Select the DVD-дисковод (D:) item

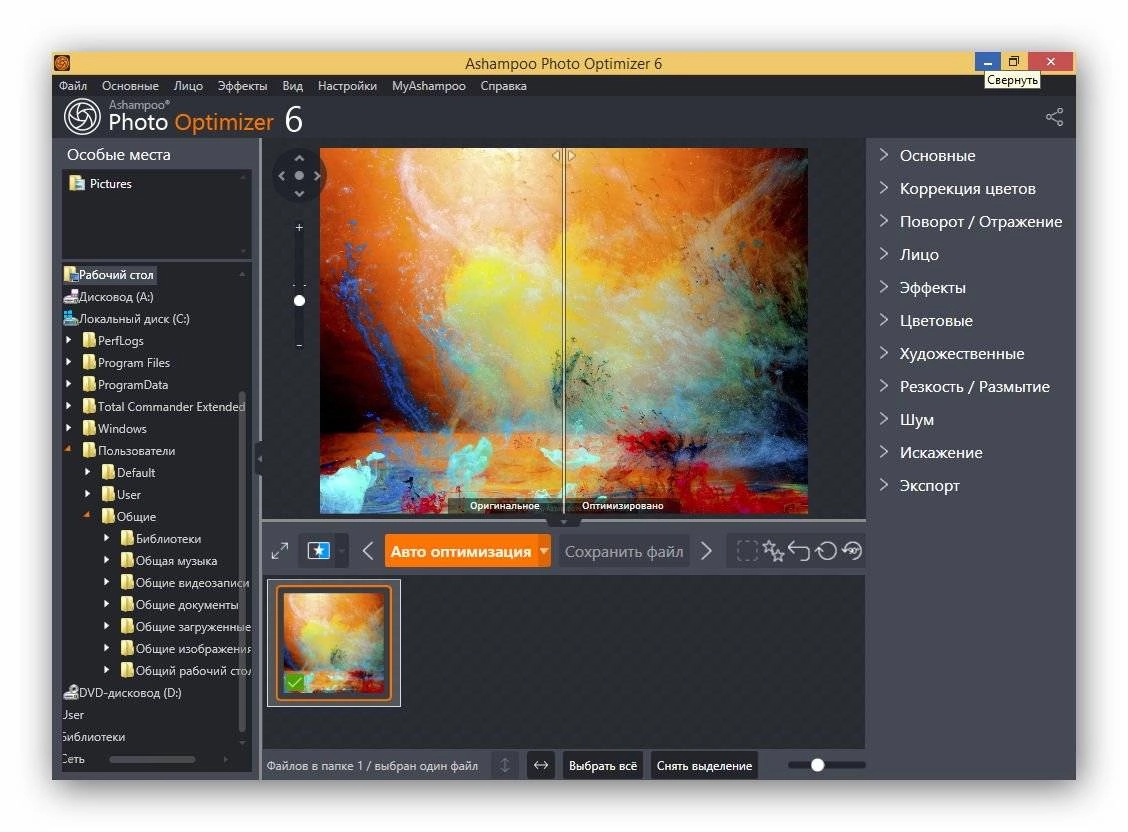coord(122,692)
